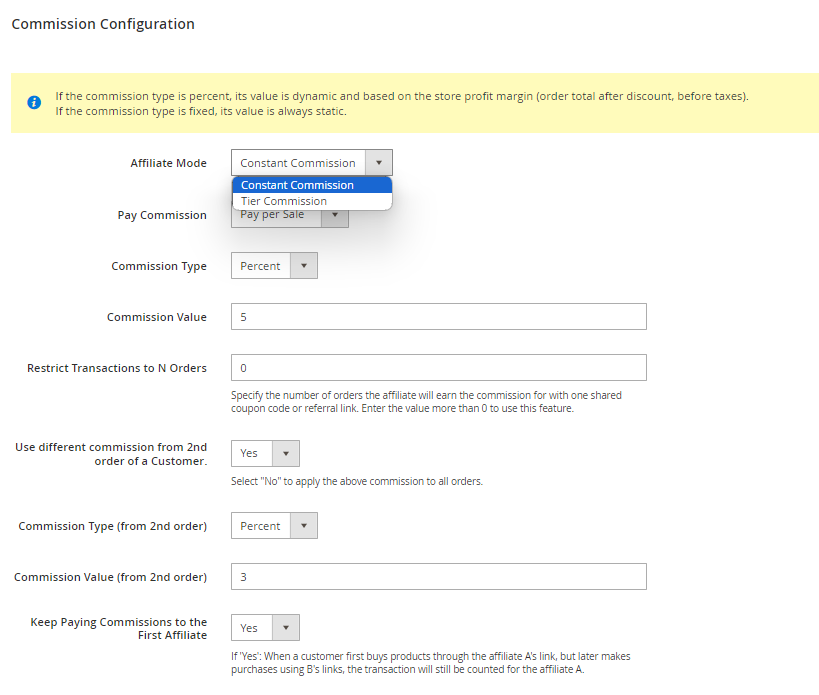Image resolution: width=819 pixels, height=695 pixels.
Task: Click the Commission Value (from 2nd order) label
Action: tap(111, 577)
